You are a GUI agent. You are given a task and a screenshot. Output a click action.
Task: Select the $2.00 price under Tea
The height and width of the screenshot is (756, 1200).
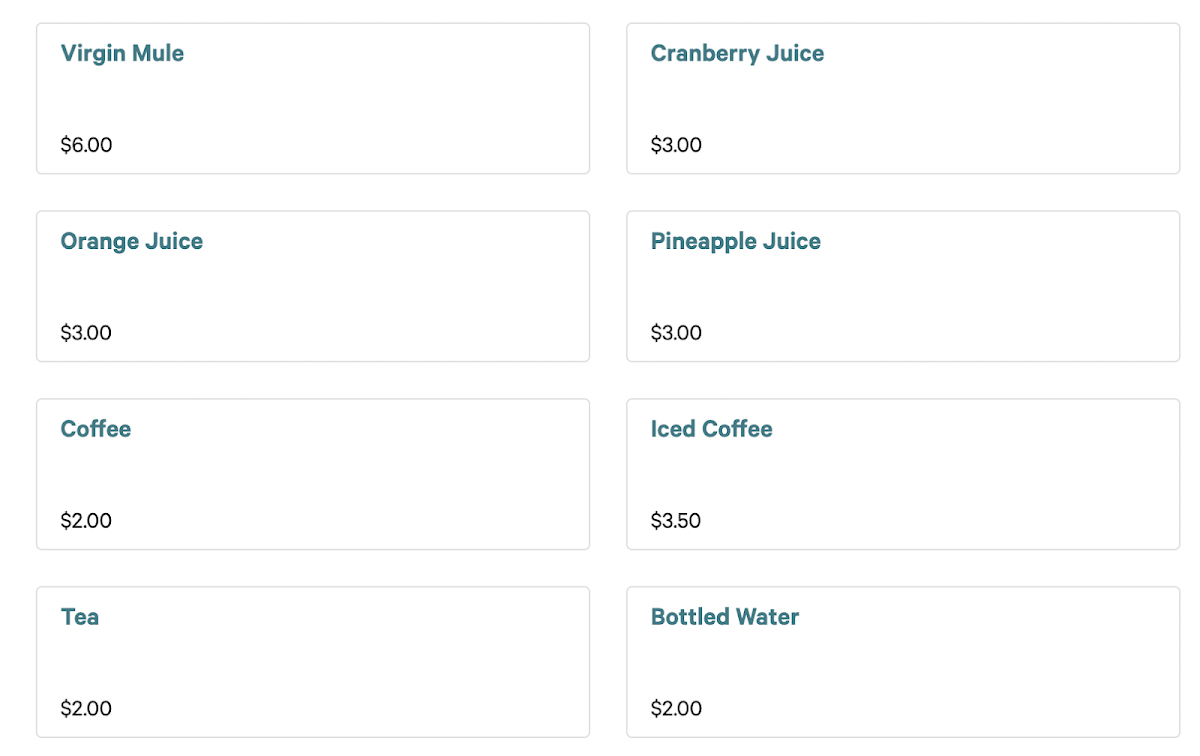click(86, 709)
